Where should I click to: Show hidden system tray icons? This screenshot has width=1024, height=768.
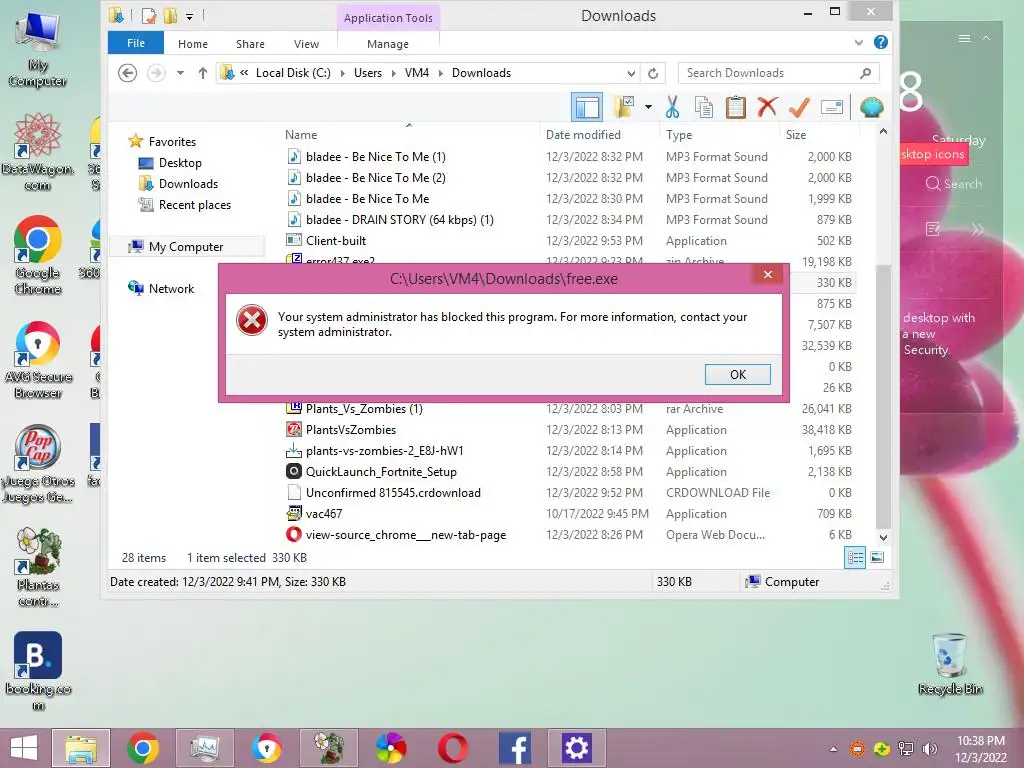pos(833,749)
